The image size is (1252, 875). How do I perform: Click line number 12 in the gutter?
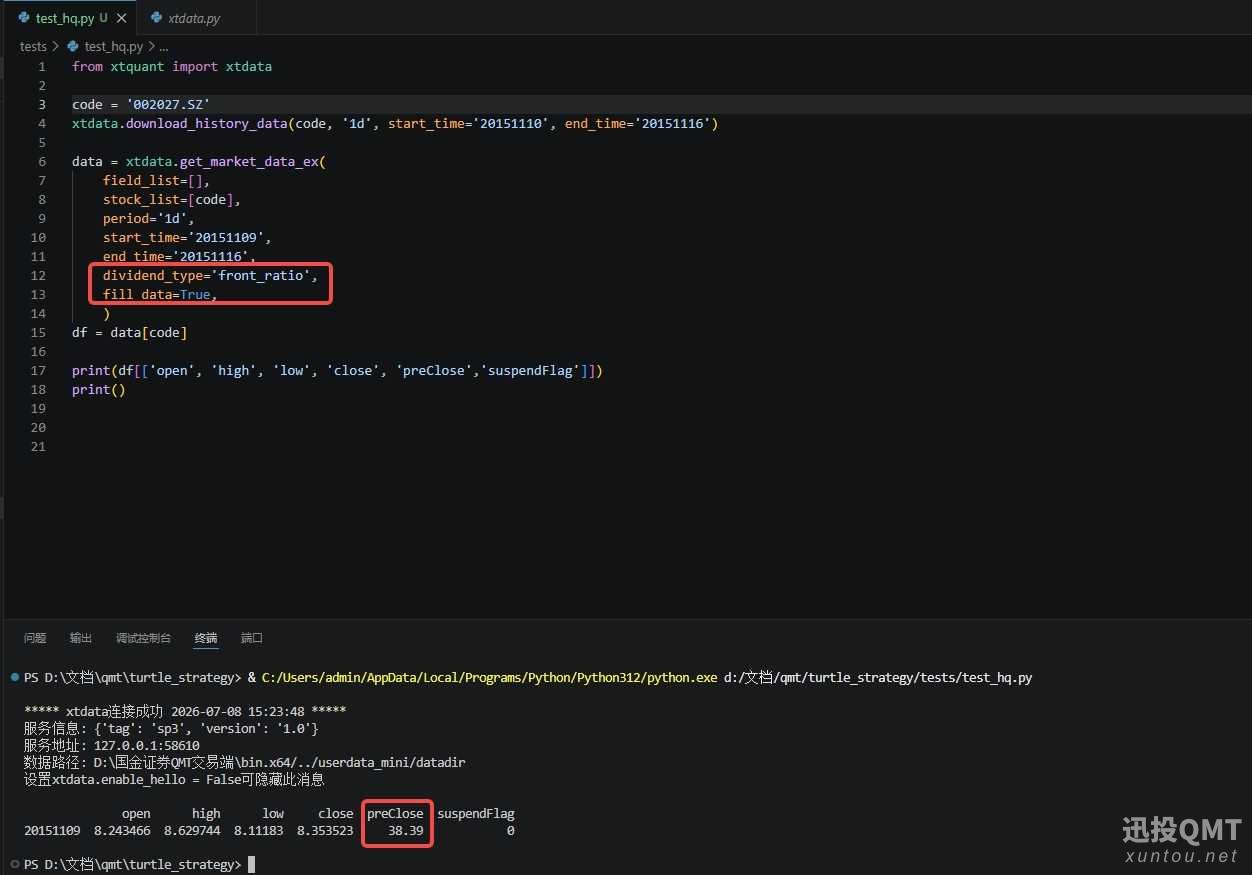(x=38, y=275)
